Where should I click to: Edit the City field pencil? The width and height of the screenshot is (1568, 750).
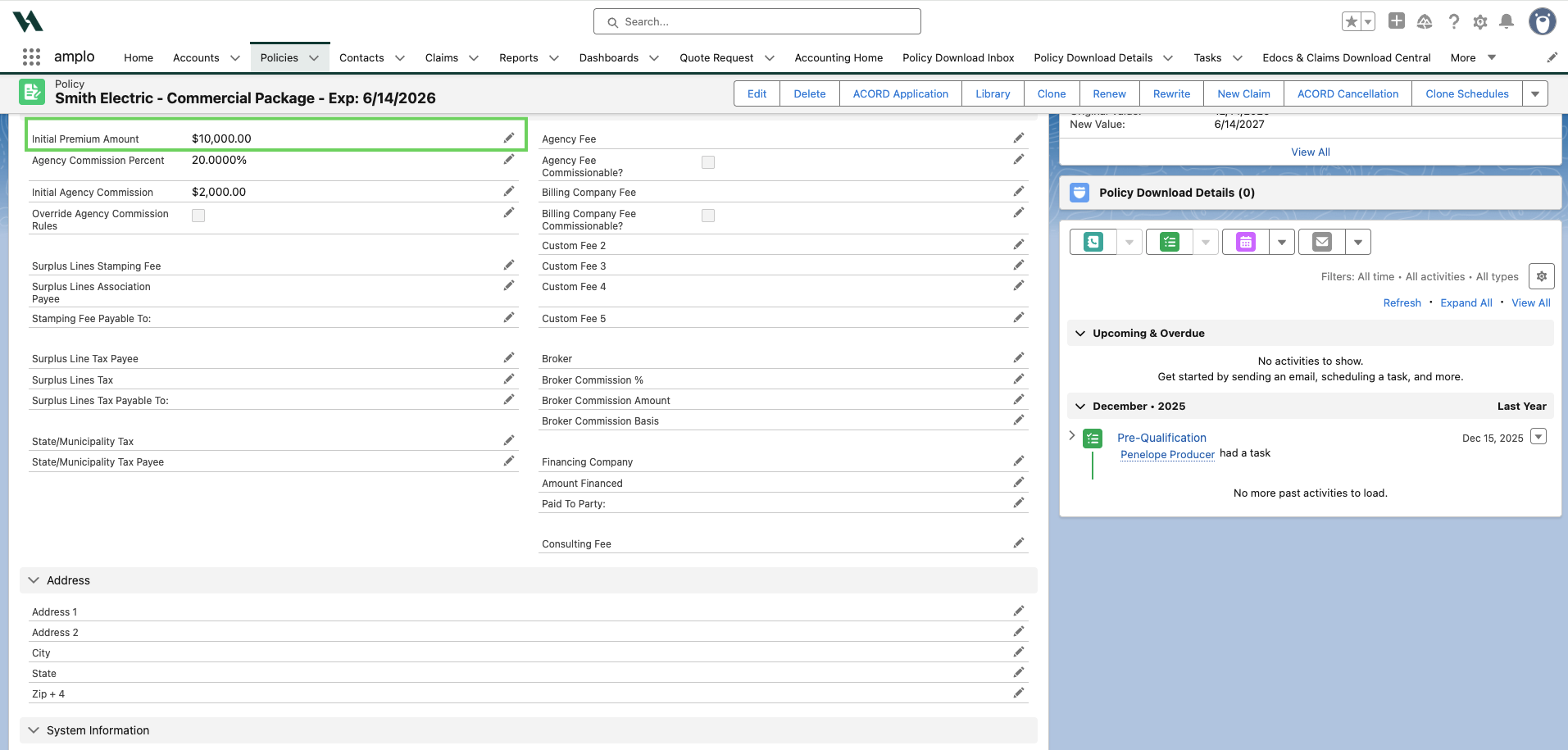(1019, 652)
